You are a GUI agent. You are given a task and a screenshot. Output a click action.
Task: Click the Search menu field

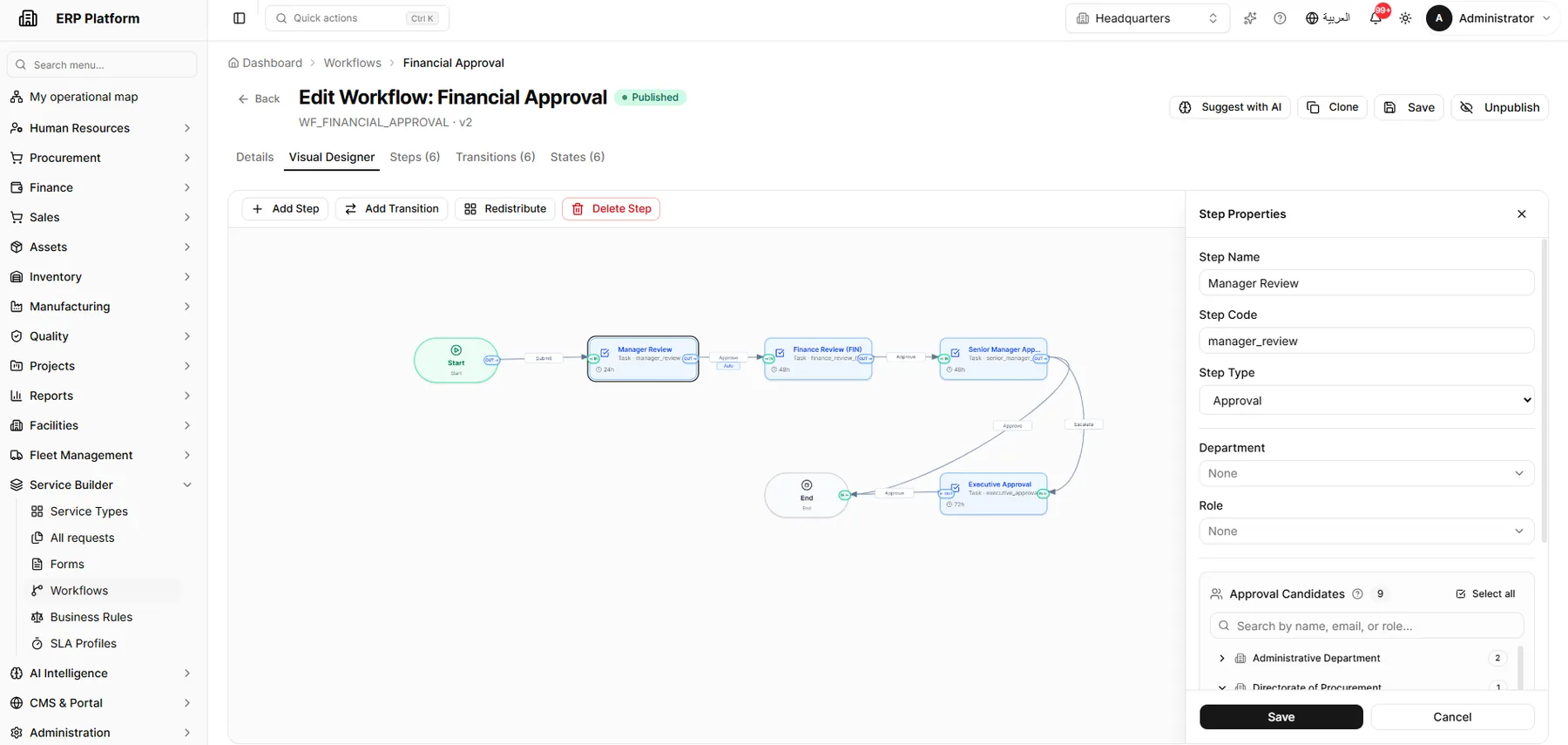click(x=102, y=64)
